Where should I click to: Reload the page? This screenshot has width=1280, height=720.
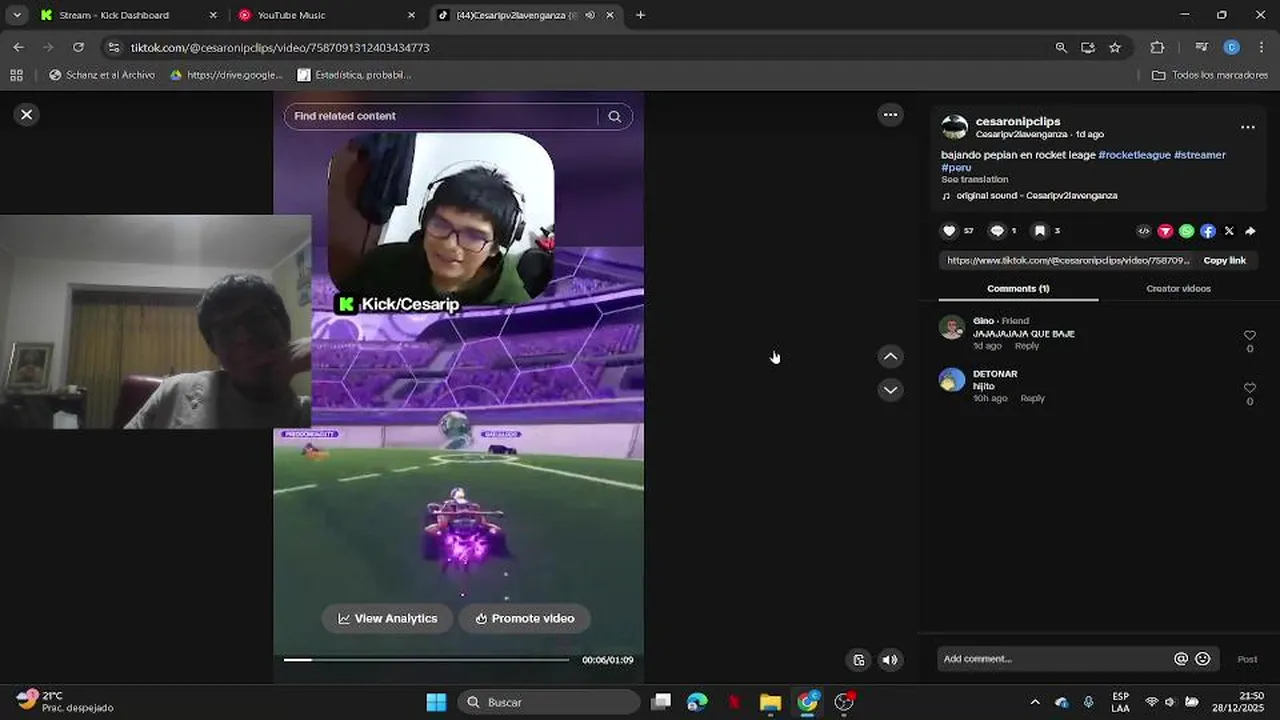coord(78,47)
